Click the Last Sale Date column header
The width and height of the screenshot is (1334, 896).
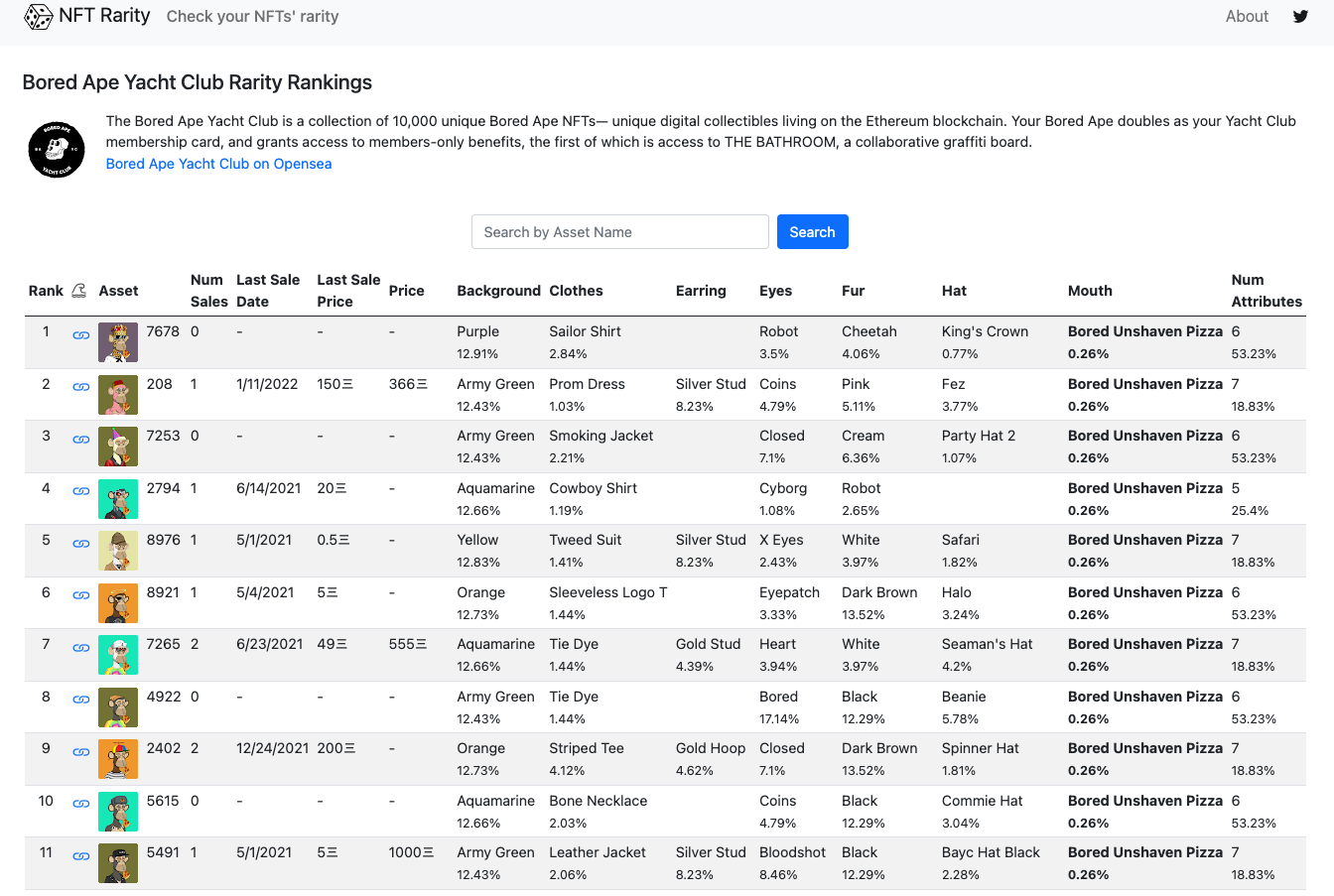tap(268, 291)
